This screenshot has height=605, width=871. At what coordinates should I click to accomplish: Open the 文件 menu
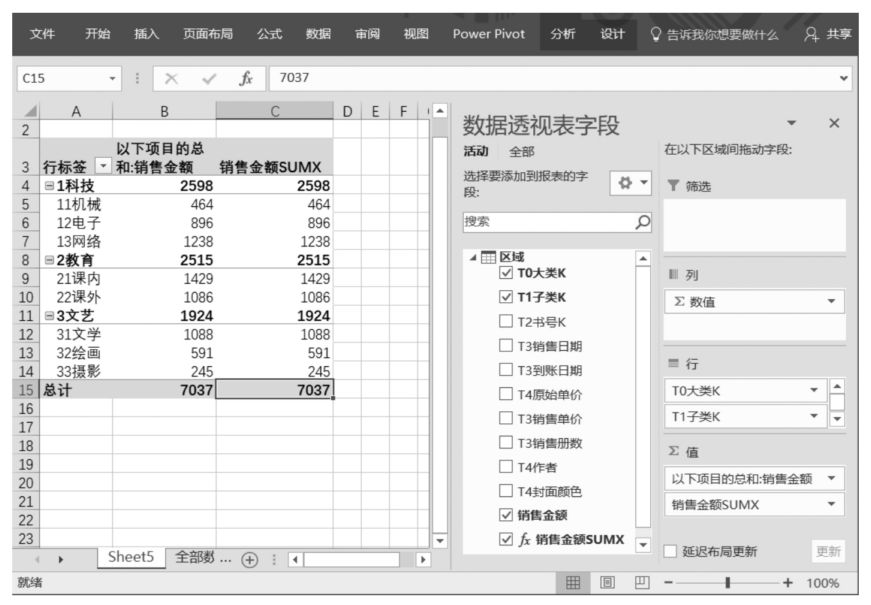click(x=42, y=34)
